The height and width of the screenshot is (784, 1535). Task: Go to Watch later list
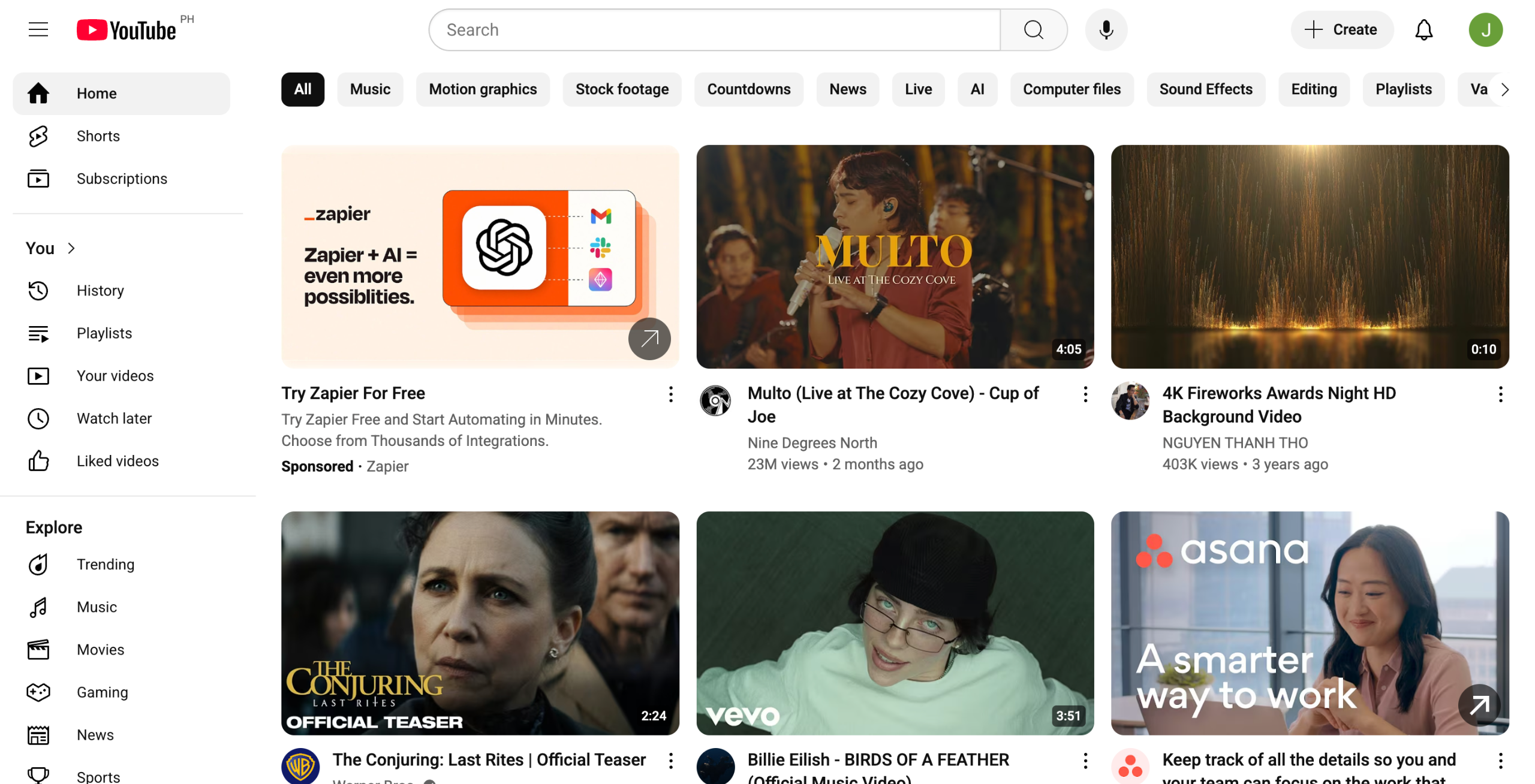pyautogui.click(x=114, y=418)
